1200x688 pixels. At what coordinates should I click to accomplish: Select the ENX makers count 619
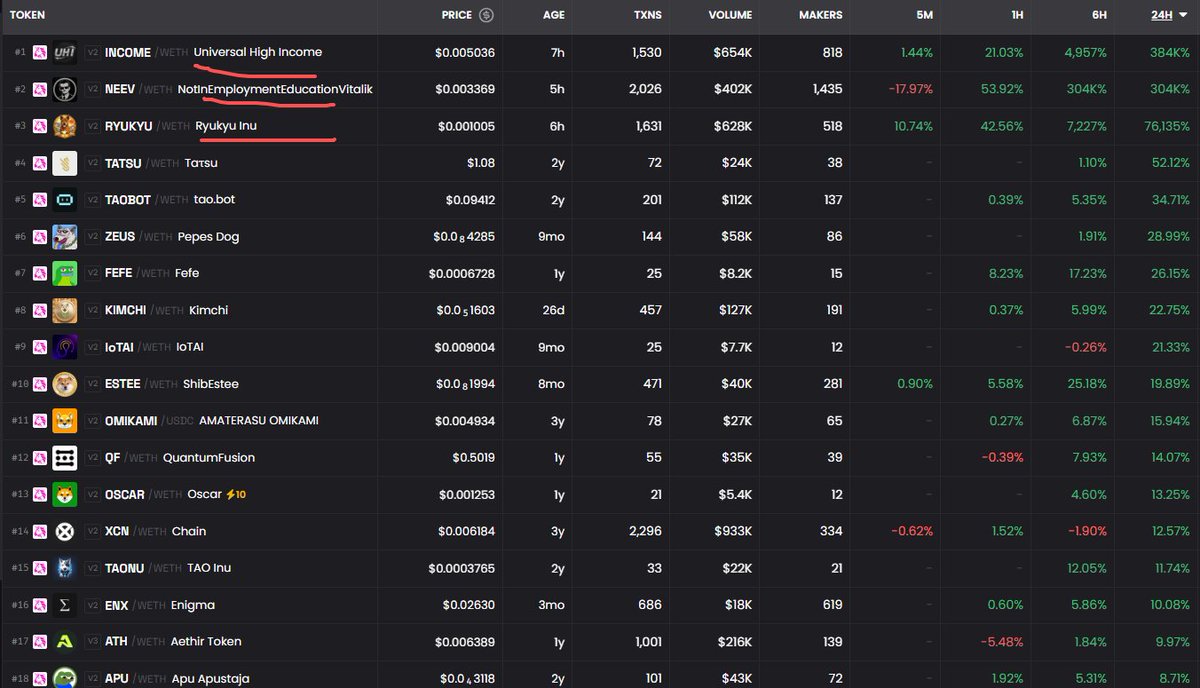(831, 605)
